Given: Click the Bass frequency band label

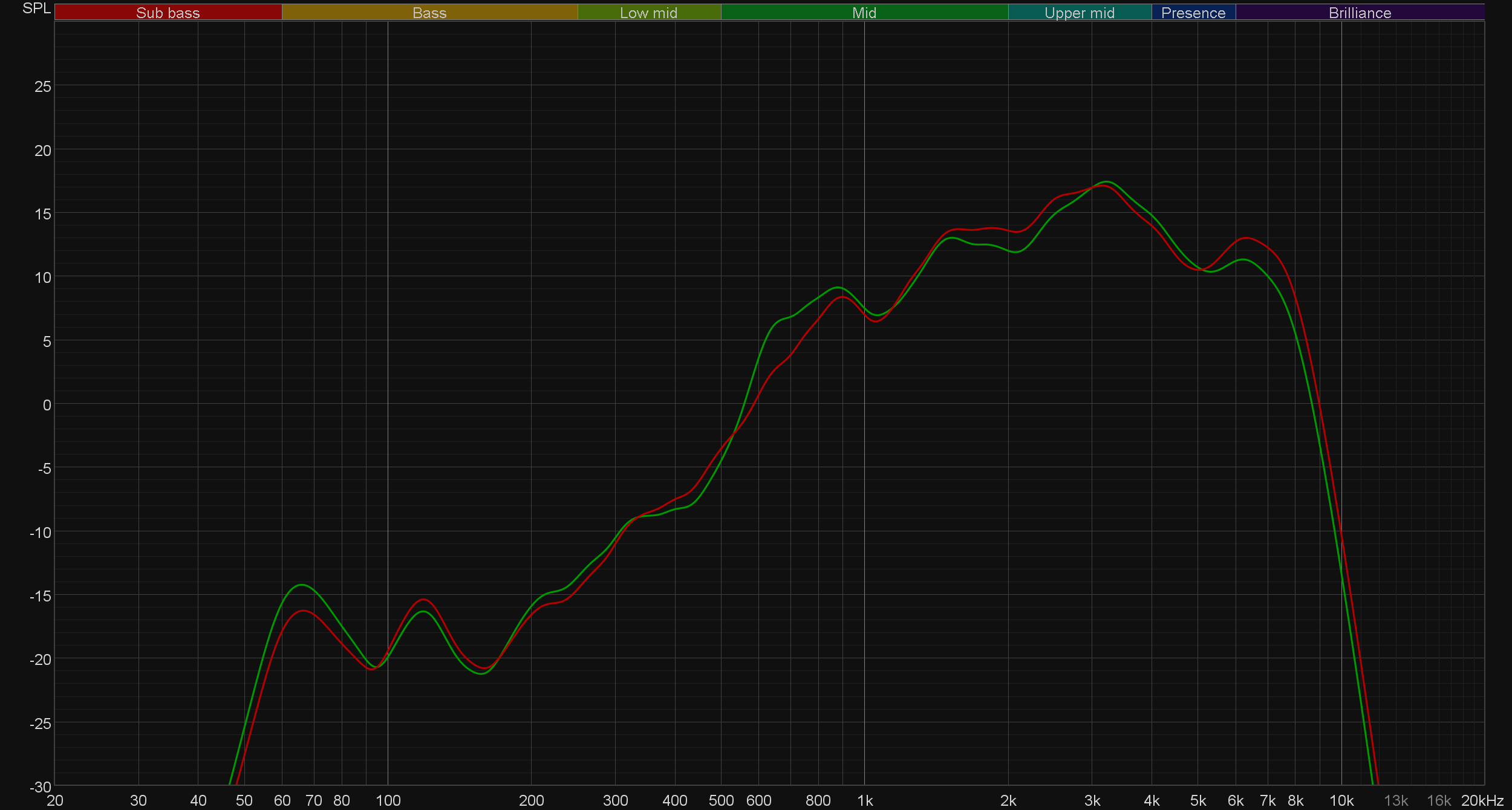Looking at the screenshot, I should (x=429, y=13).
